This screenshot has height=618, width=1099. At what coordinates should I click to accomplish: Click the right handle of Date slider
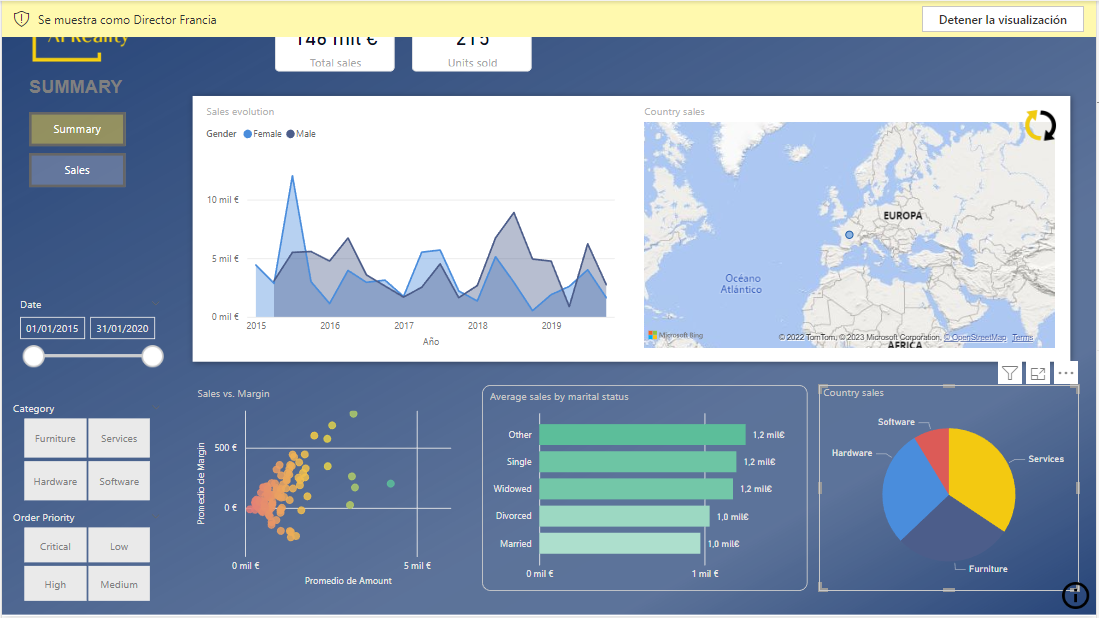152,356
